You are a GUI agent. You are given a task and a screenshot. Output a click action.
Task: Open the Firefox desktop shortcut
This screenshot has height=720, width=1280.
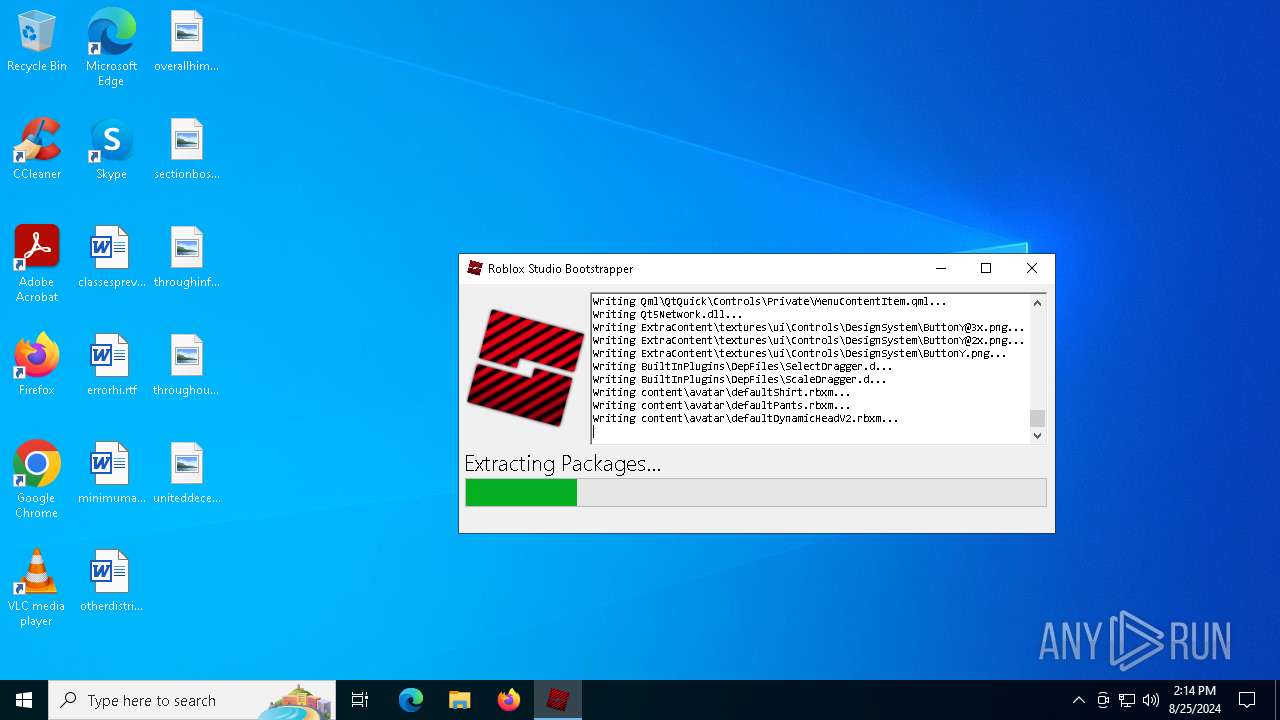(x=37, y=366)
